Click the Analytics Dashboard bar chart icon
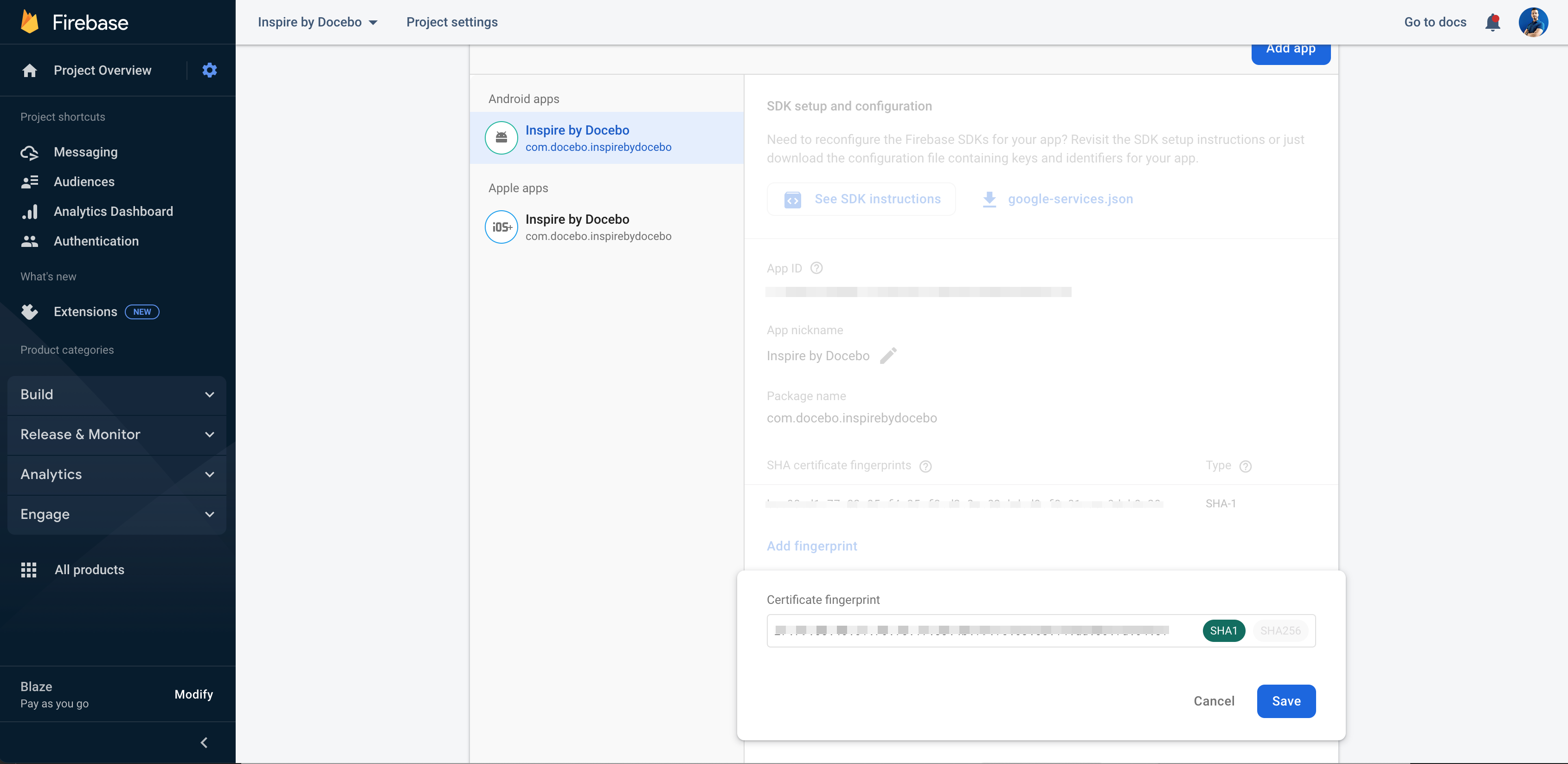This screenshot has width=1568, height=764. pyautogui.click(x=29, y=211)
